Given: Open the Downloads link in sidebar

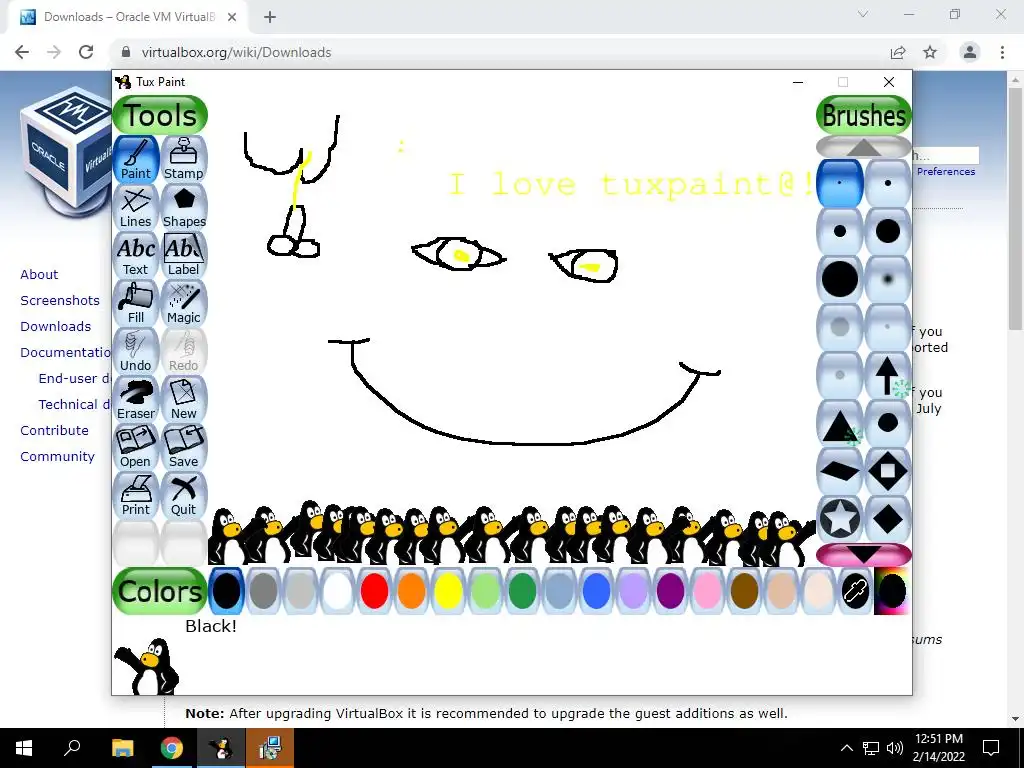Looking at the screenshot, I should pyautogui.click(x=56, y=327).
